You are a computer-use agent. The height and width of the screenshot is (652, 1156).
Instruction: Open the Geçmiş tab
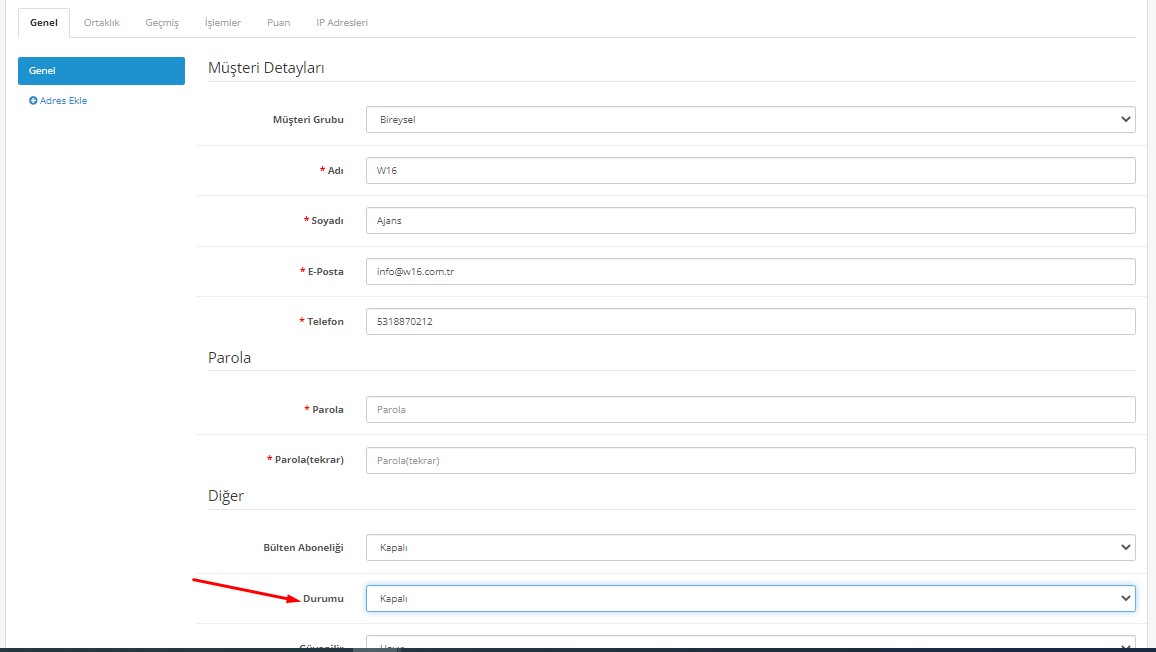[x=162, y=23]
